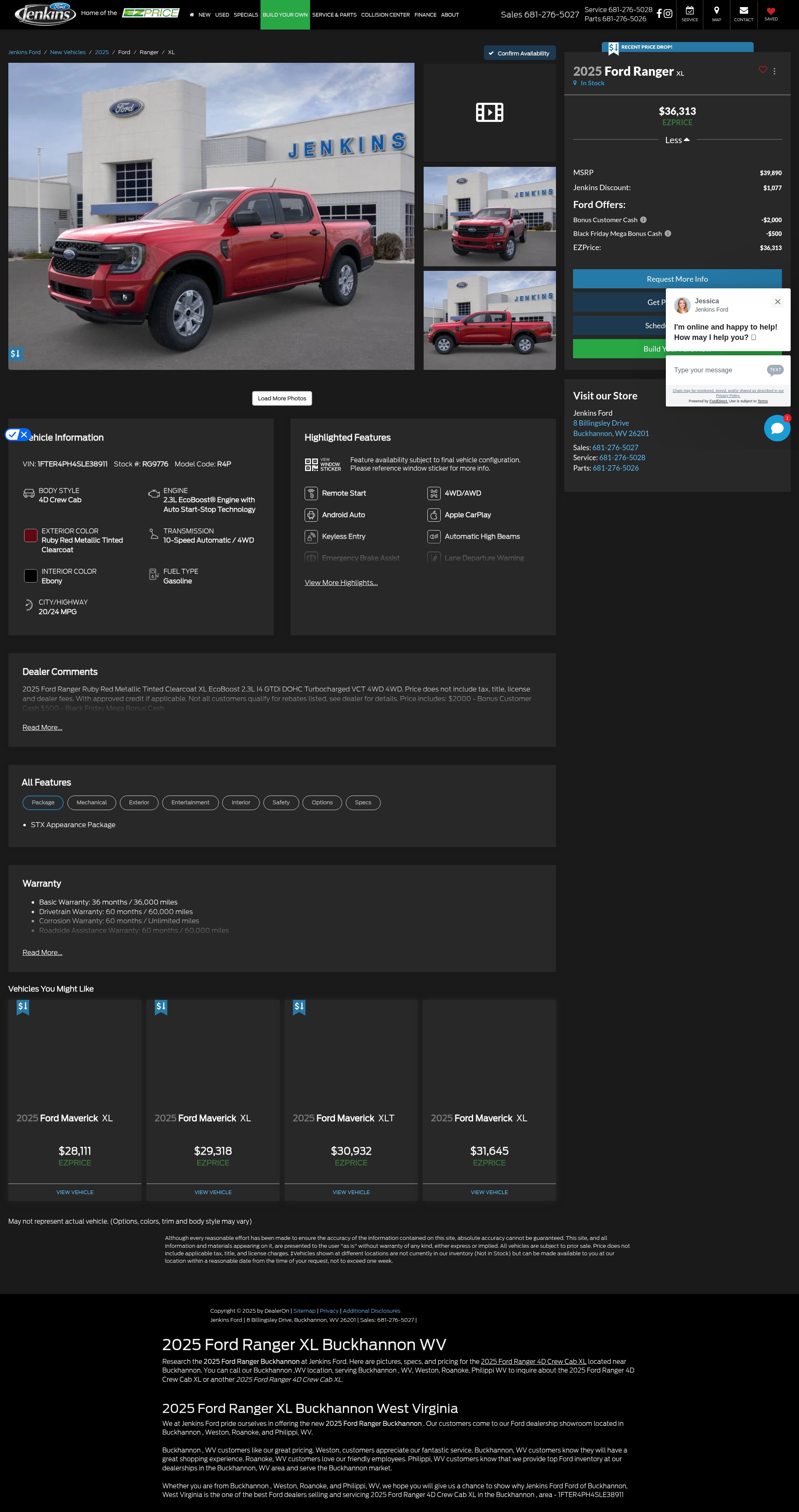The height and width of the screenshot is (1512, 799).
Task: Open the SPECIALS menu item
Action: pyautogui.click(x=246, y=15)
